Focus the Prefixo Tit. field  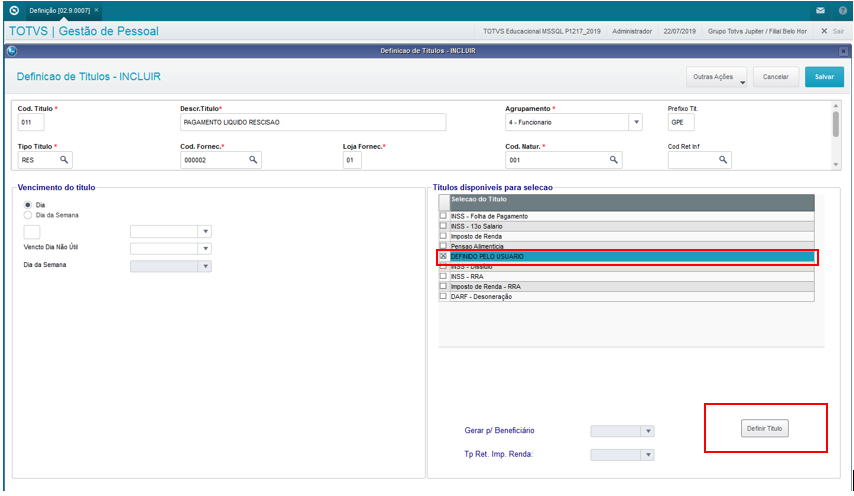(x=681, y=122)
